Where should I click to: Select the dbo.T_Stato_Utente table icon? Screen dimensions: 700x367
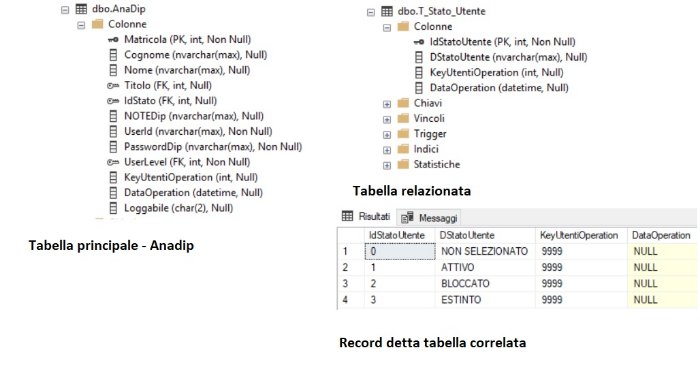[x=387, y=11]
